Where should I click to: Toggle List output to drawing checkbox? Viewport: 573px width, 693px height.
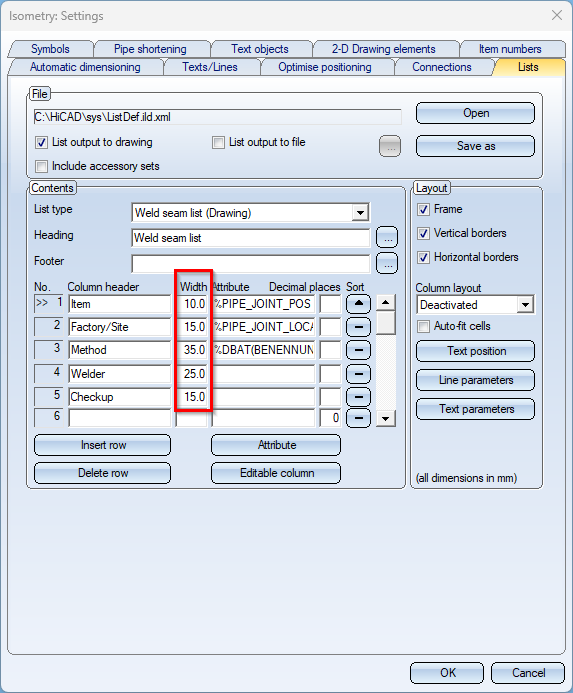pos(41,143)
